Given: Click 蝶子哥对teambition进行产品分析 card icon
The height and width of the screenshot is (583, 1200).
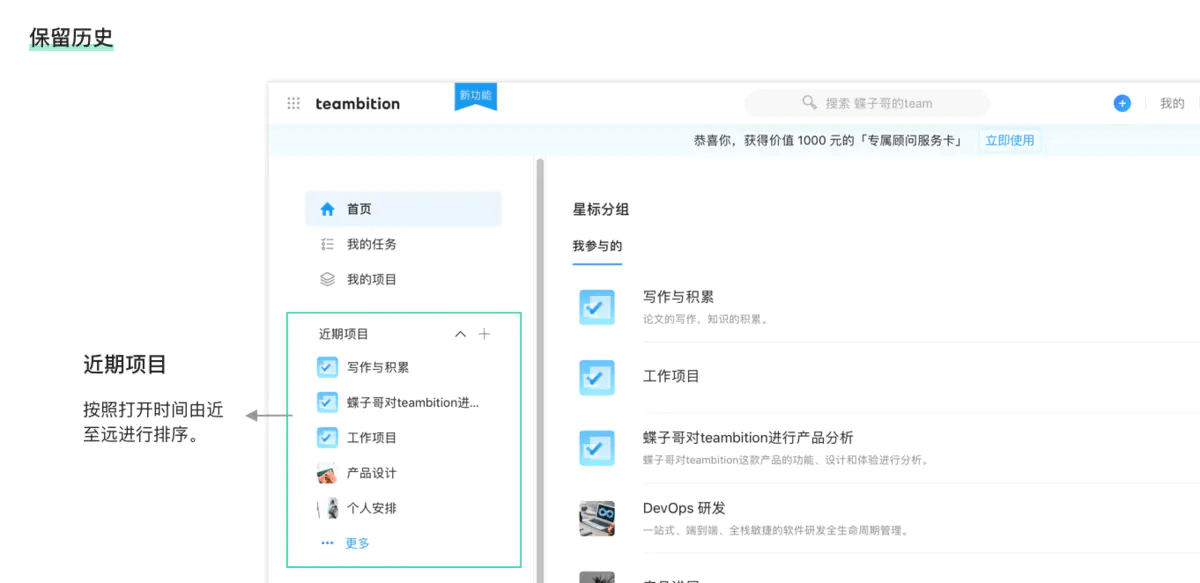Looking at the screenshot, I should tap(597, 448).
